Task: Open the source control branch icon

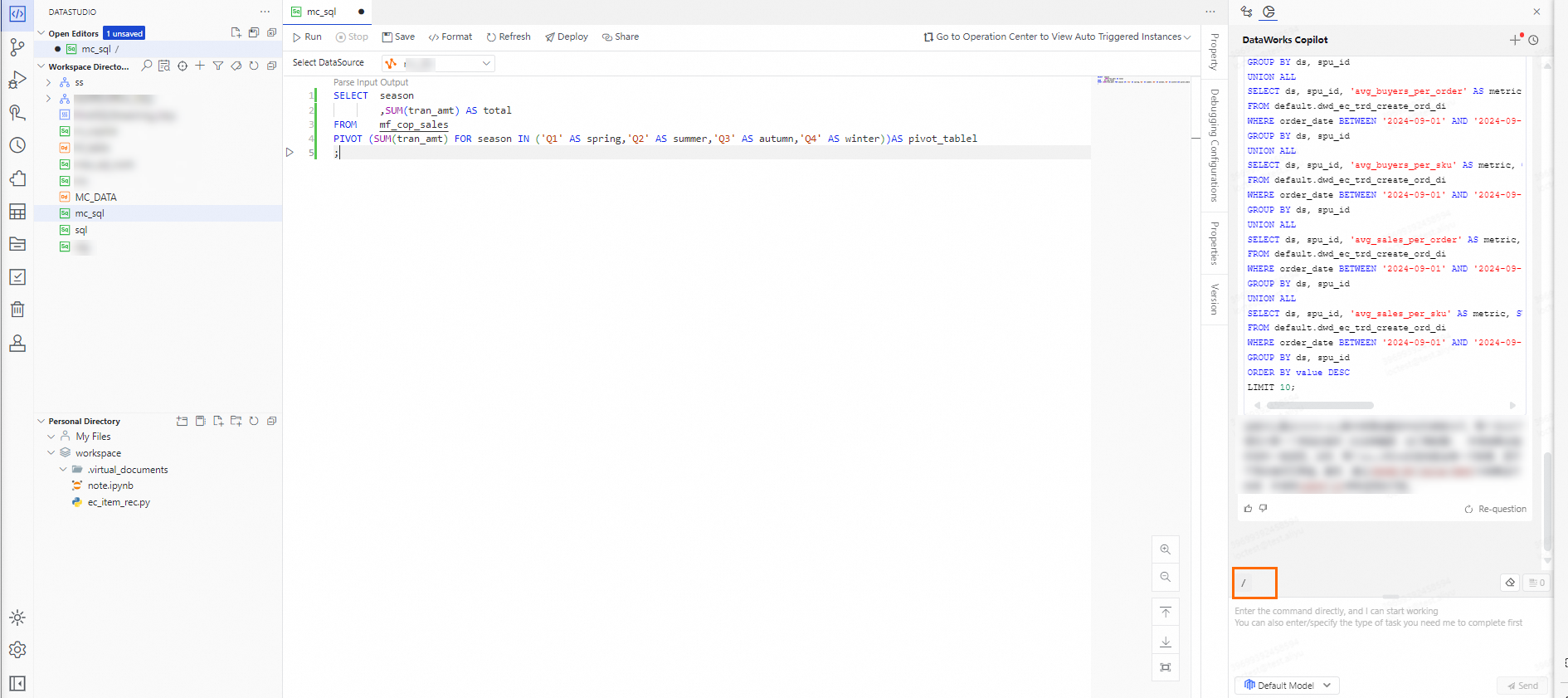Action: coord(17,47)
